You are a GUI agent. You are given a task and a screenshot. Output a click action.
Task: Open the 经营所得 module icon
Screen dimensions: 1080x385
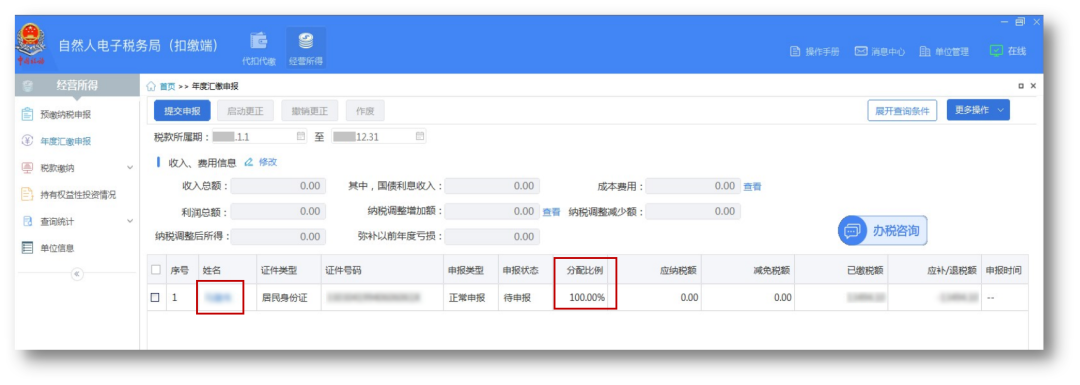[x=306, y=48]
